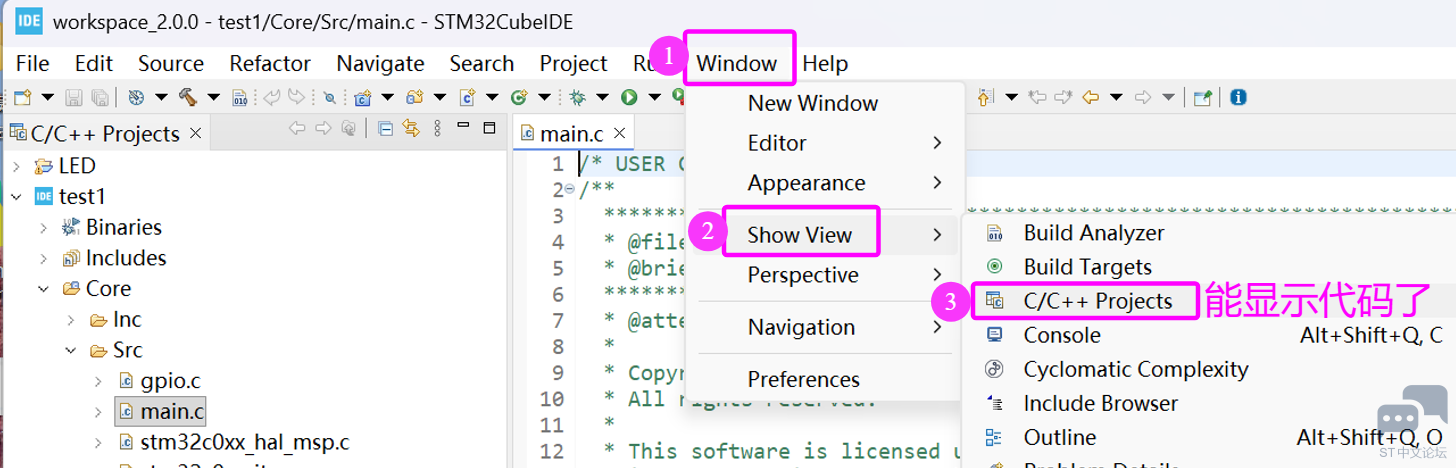Open the dropdown next to Run icon
The height and width of the screenshot is (468, 1456).
pyautogui.click(x=654, y=97)
